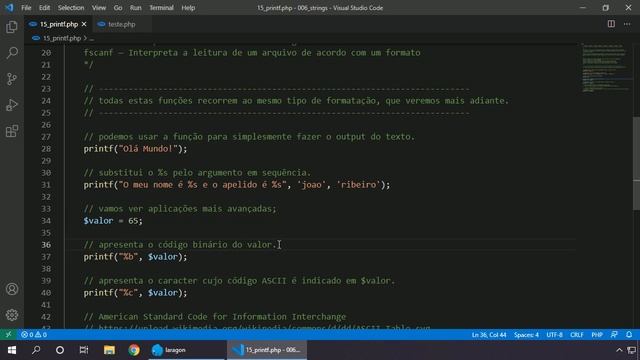Close the 15_printf.php tab
Viewport: 640px width, 360px height.
(84, 24)
